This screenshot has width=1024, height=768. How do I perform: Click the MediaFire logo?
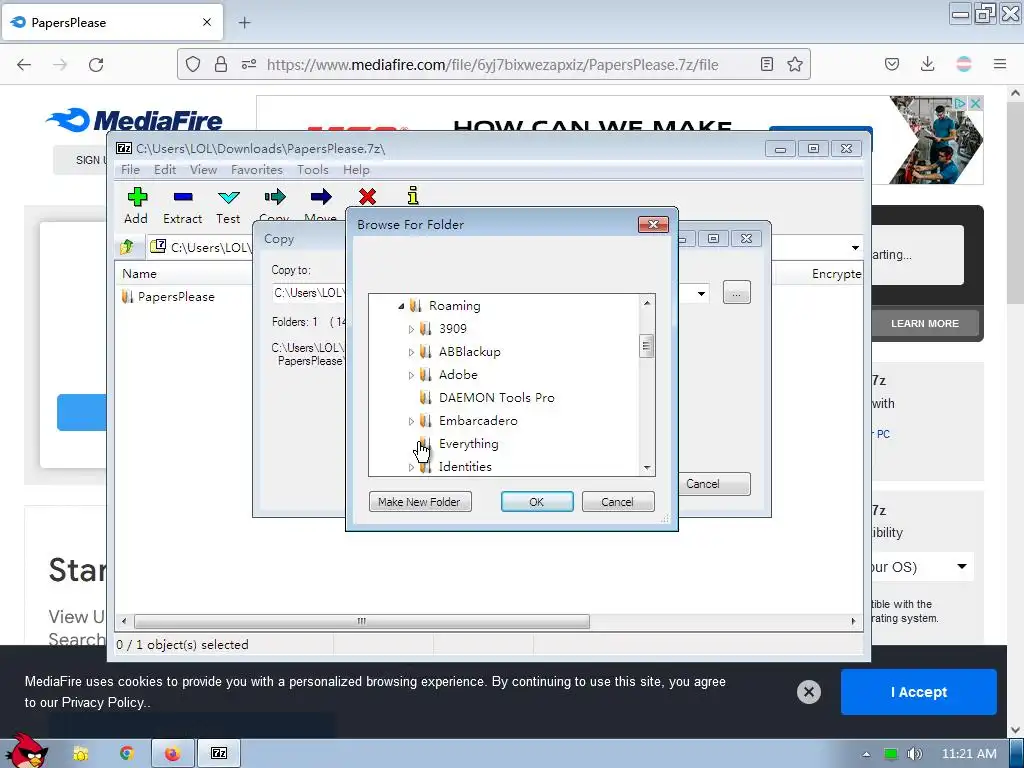[x=135, y=120]
